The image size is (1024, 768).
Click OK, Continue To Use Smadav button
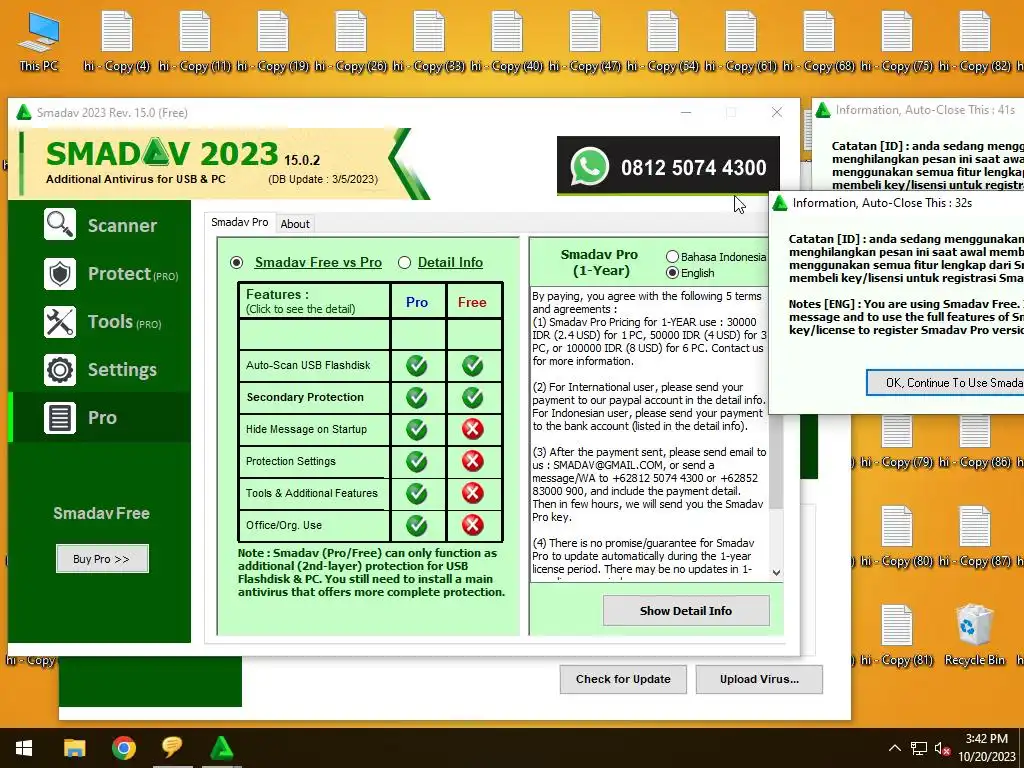[945, 383]
